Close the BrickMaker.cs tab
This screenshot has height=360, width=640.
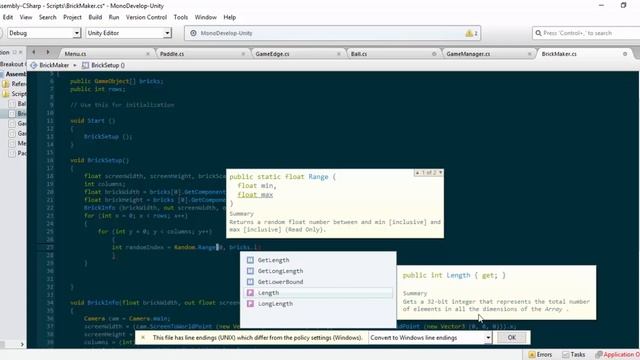[625, 54]
